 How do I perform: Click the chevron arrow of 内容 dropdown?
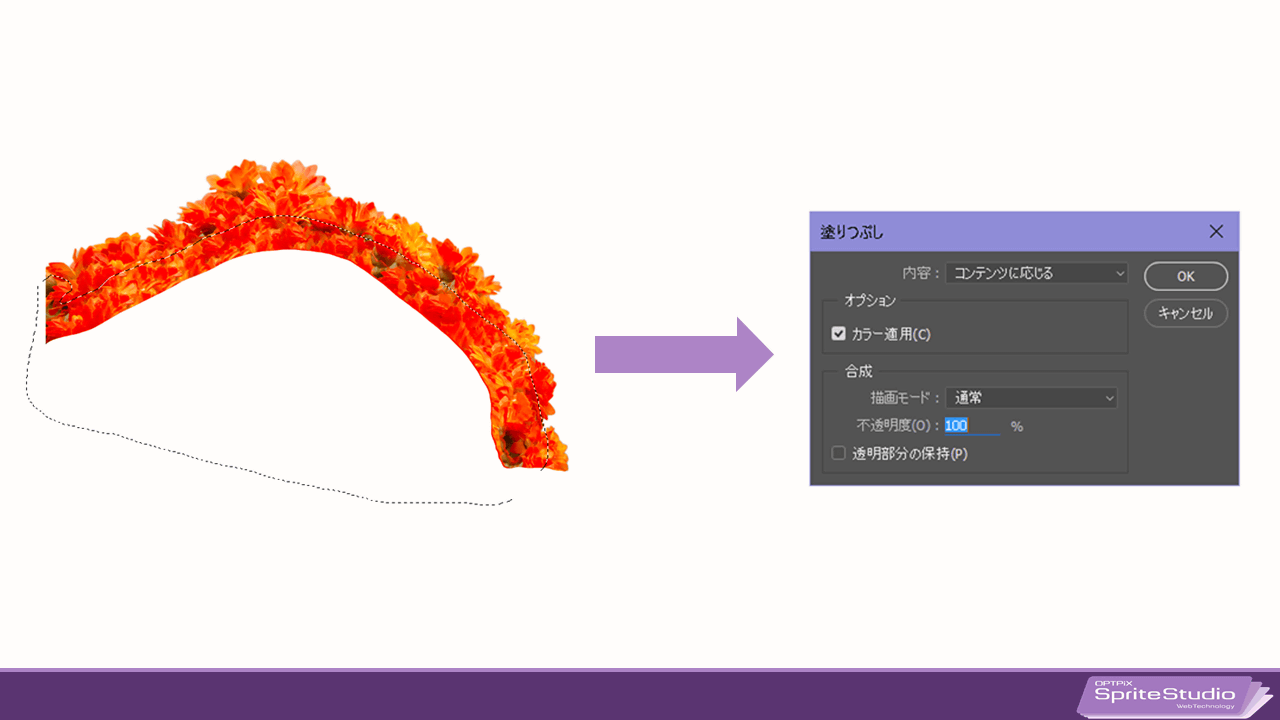tap(1119, 273)
